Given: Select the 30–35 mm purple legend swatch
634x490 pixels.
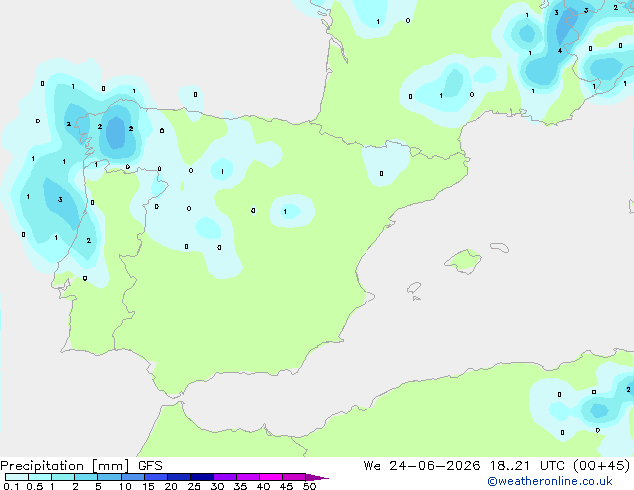Looking at the screenshot, I should pyautogui.click(x=224, y=477).
